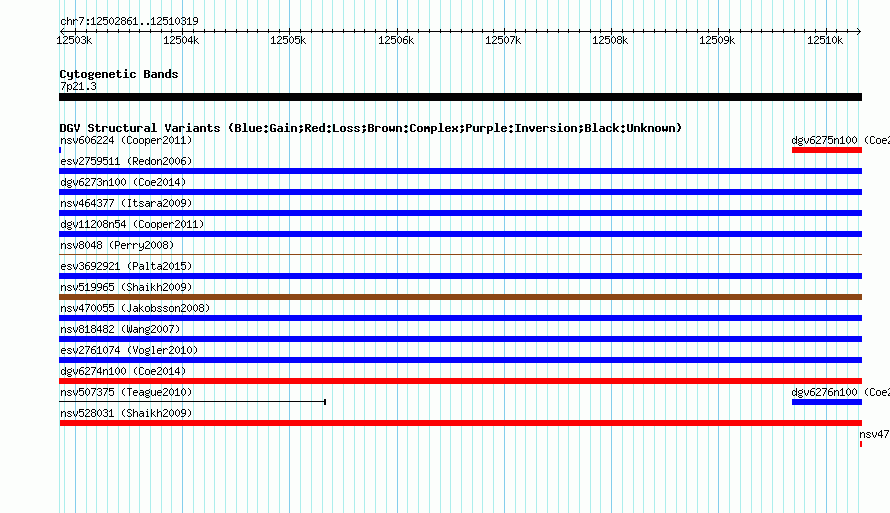Select the blue bar of nsv818482 (Wang2007)
This screenshot has height=513, width=890.
(x=460, y=339)
